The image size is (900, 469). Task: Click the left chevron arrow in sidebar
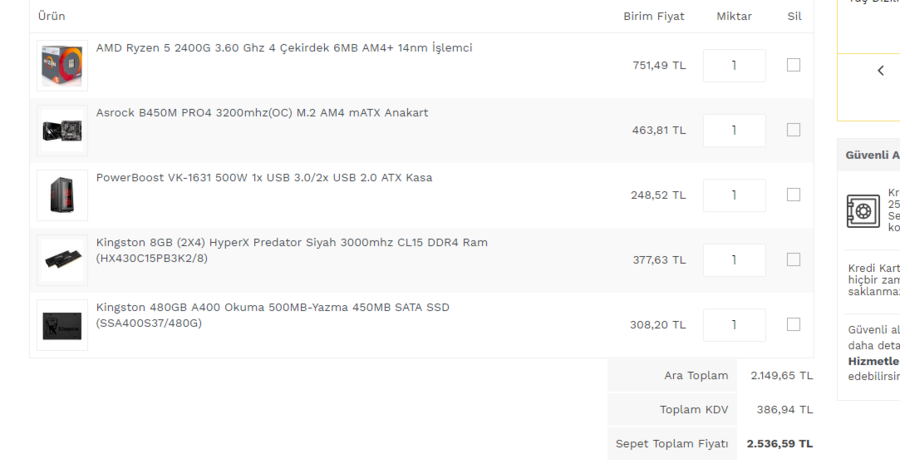point(881,71)
